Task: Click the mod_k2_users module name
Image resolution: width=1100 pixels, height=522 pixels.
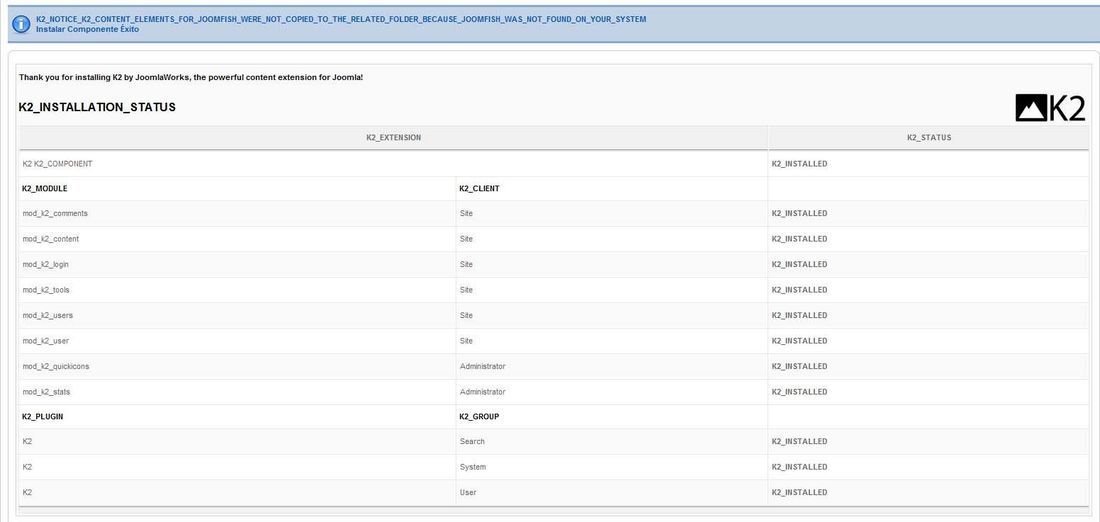Action: pyautogui.click(x=48, y=316)
